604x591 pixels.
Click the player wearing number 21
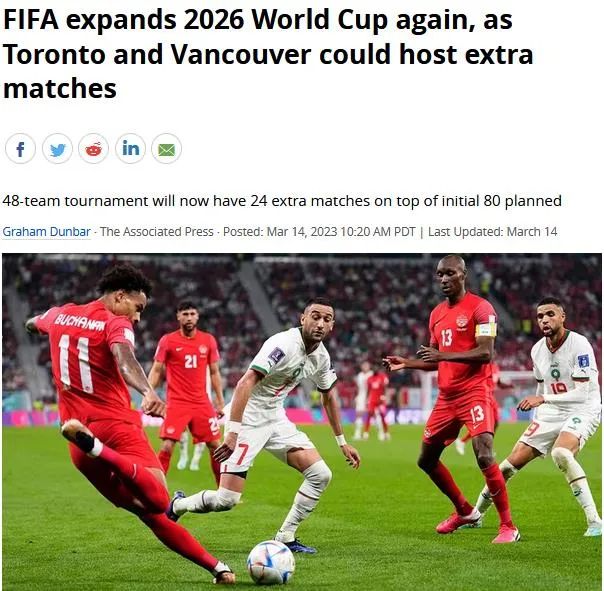(x=188, y=385)
